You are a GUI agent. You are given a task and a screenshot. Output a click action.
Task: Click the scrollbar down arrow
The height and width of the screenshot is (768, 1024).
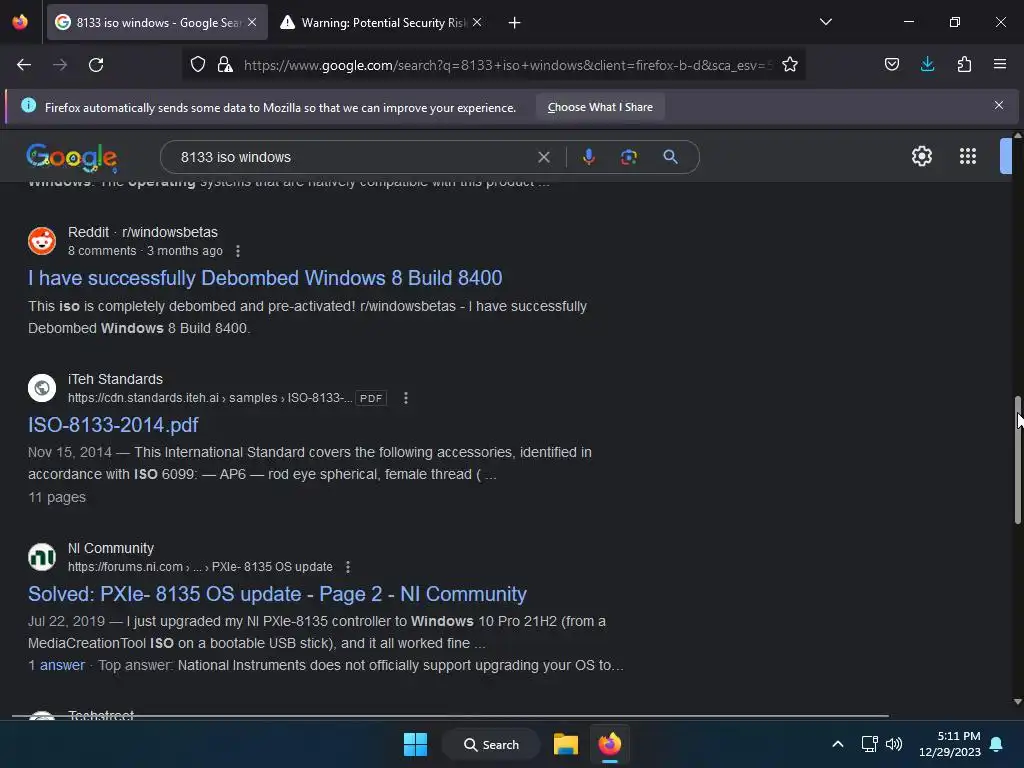[1017, 702]
